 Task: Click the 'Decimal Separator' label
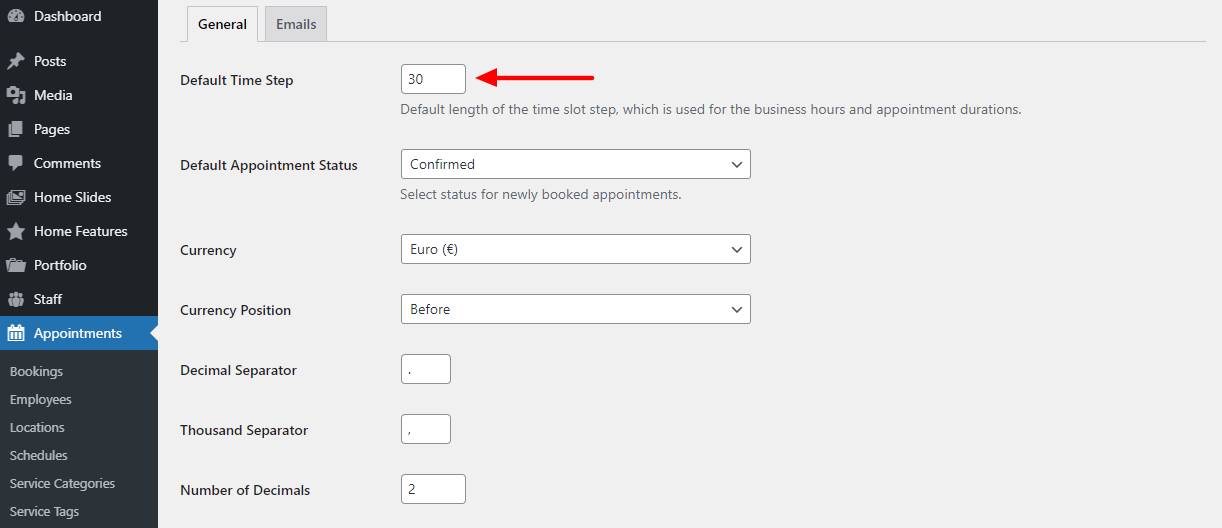(x=238, y=370)
